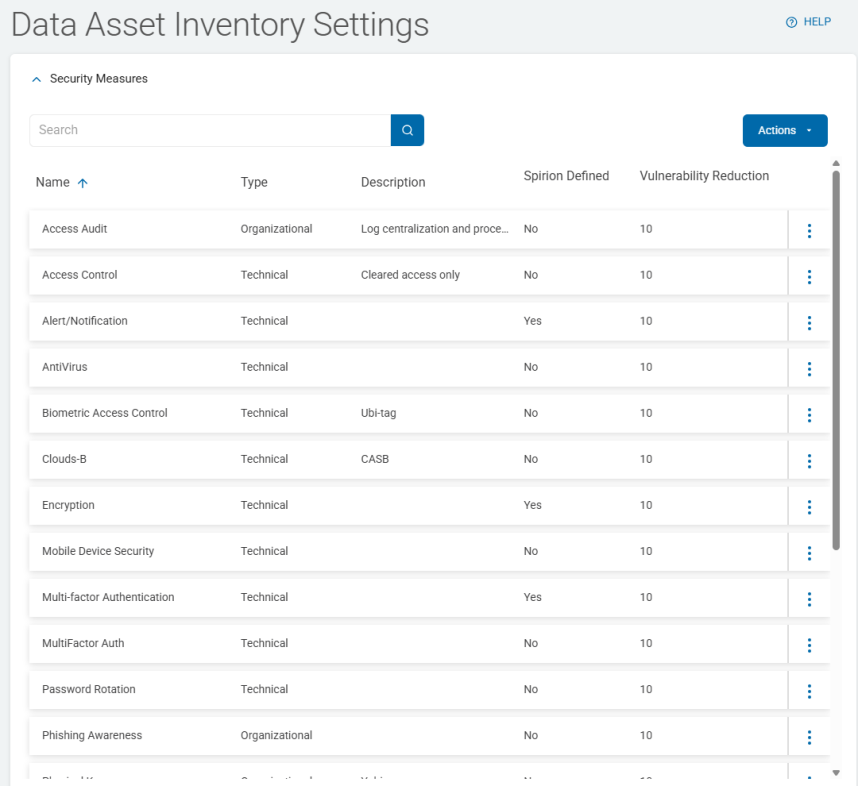Open the row menu for Phishing Awareness
The width and height of the screenshot is (858, 786).
tap(809, 736)
